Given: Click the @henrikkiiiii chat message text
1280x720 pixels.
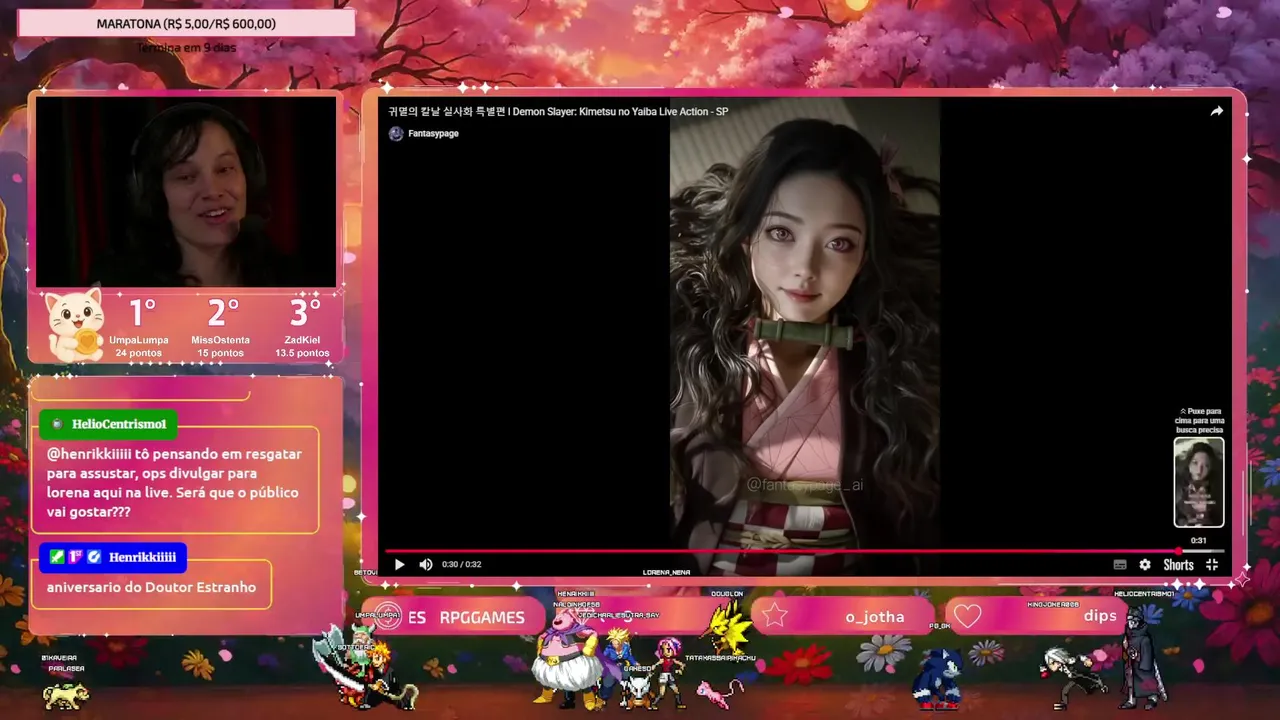Looking at the screenshot, I should point(174,482).
